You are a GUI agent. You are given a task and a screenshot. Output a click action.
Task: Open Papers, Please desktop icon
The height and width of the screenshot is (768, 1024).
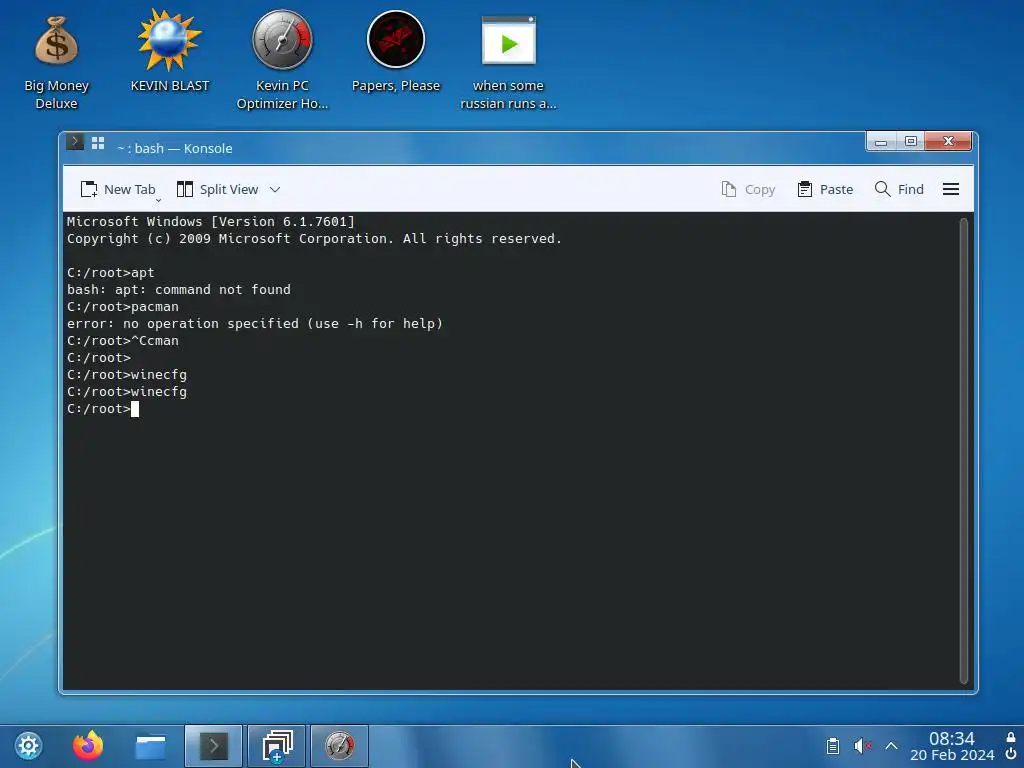pyautogui.click(x=396, y=52)
